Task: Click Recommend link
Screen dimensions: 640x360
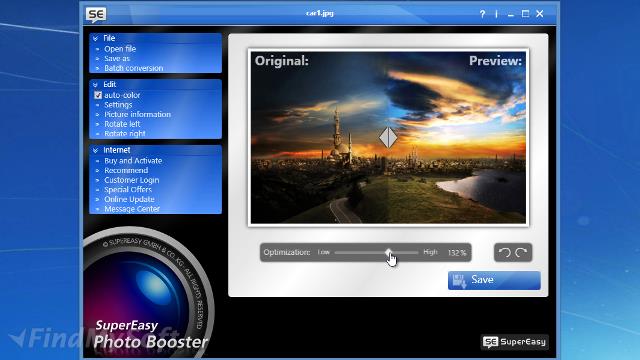Action: point(126,170)
